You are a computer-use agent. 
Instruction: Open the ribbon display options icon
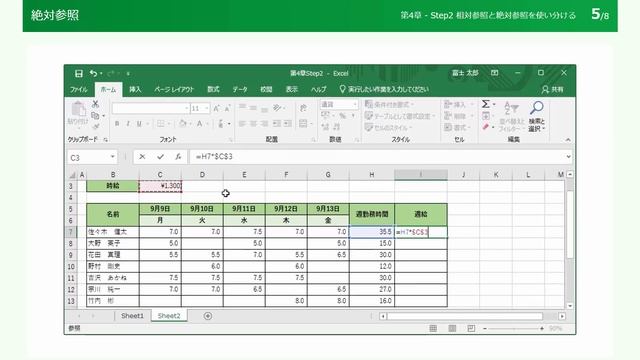494,73
